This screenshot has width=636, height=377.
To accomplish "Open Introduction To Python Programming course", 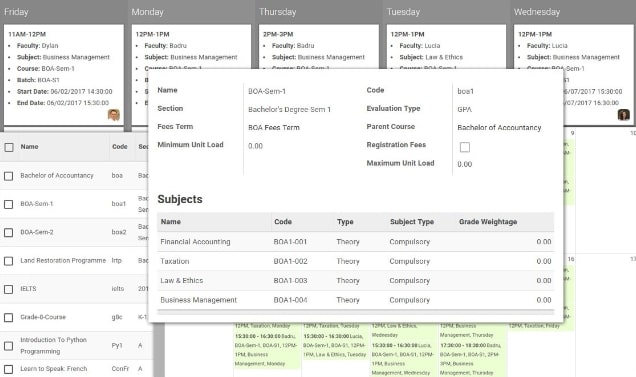I will click(54, 345).
